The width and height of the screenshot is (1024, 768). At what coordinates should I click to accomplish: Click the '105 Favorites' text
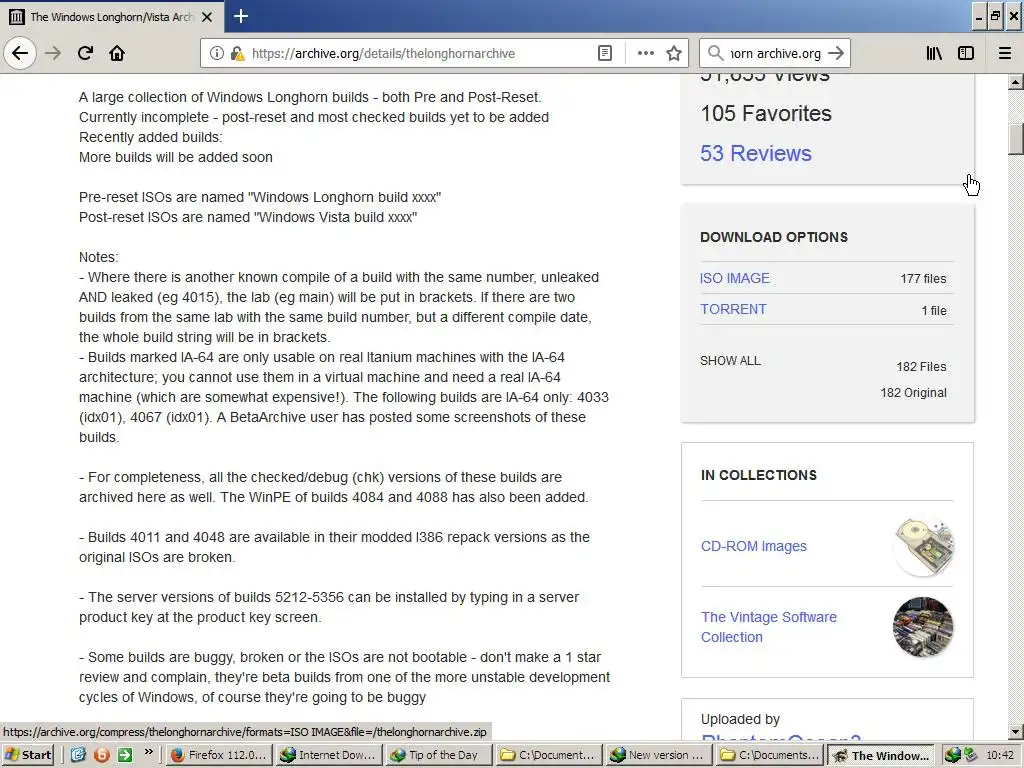point(765,114)
